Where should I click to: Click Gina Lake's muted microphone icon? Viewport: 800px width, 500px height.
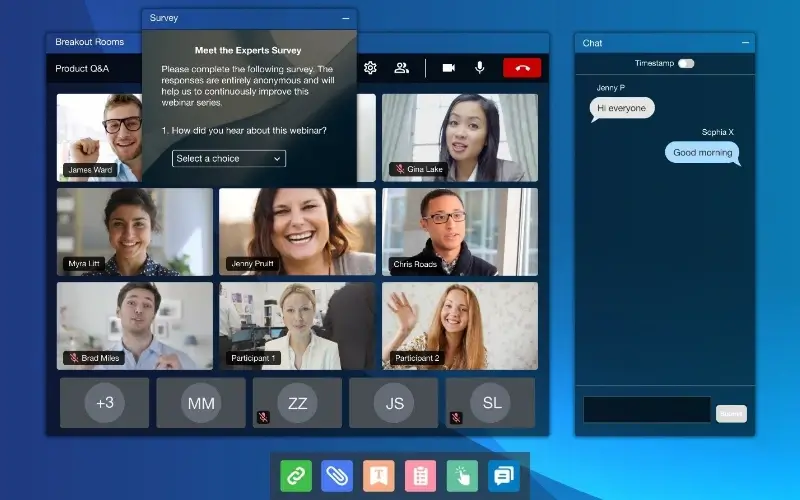400,169
